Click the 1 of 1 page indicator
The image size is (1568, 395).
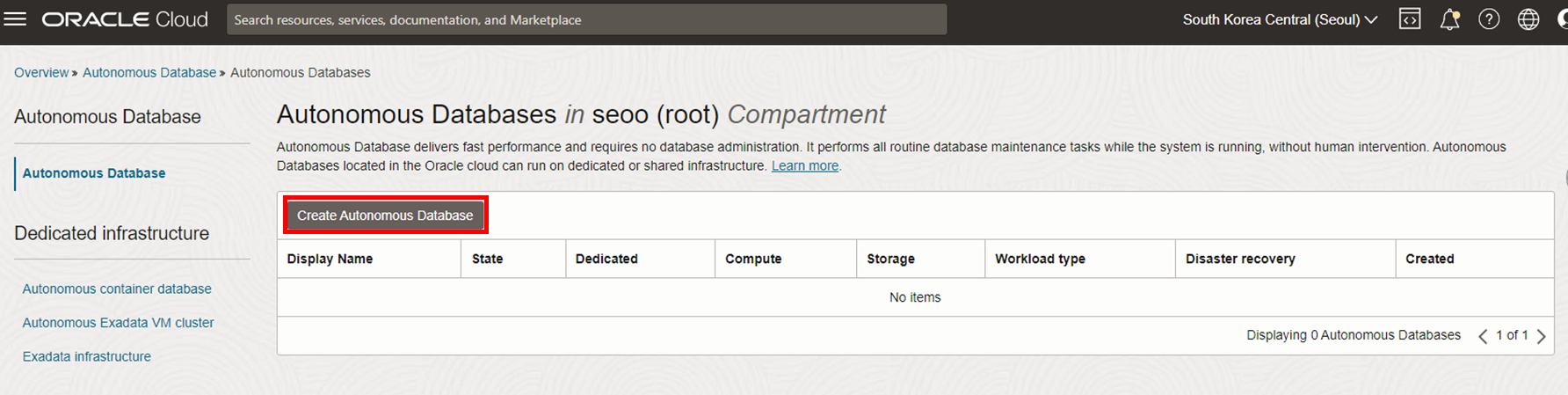click(1512, 335)
